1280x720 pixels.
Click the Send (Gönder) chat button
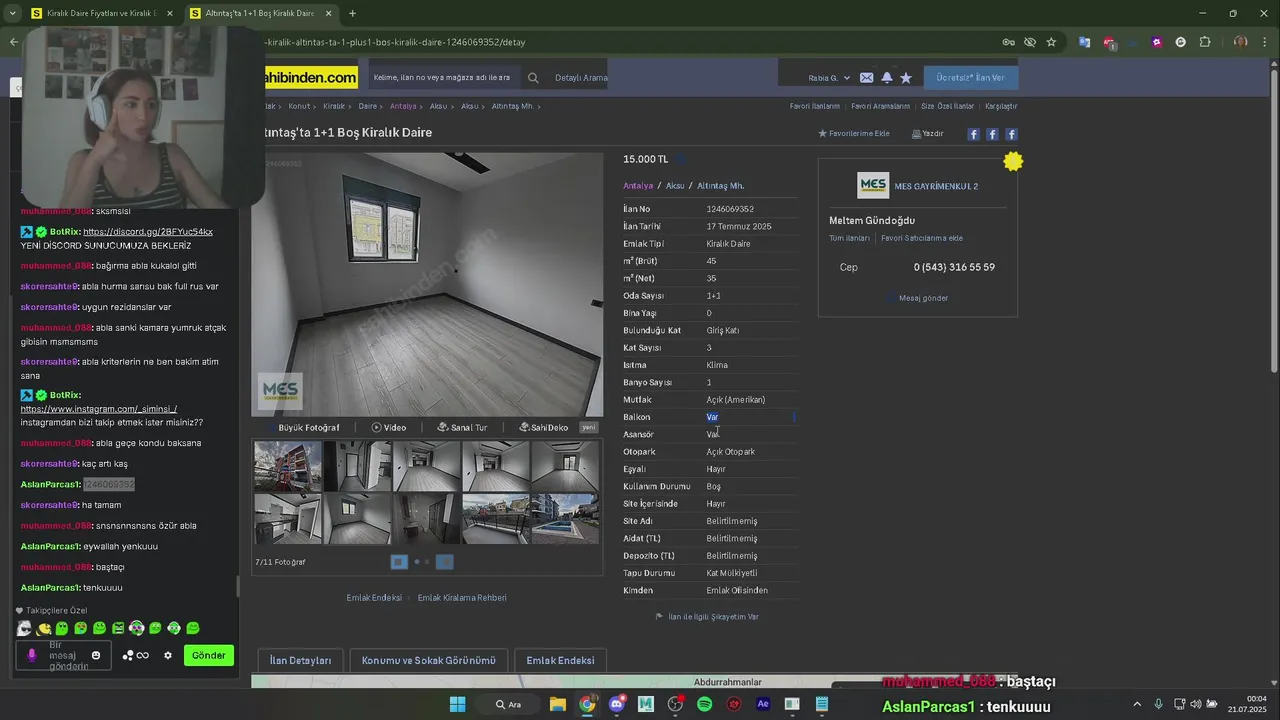(208, 655)
